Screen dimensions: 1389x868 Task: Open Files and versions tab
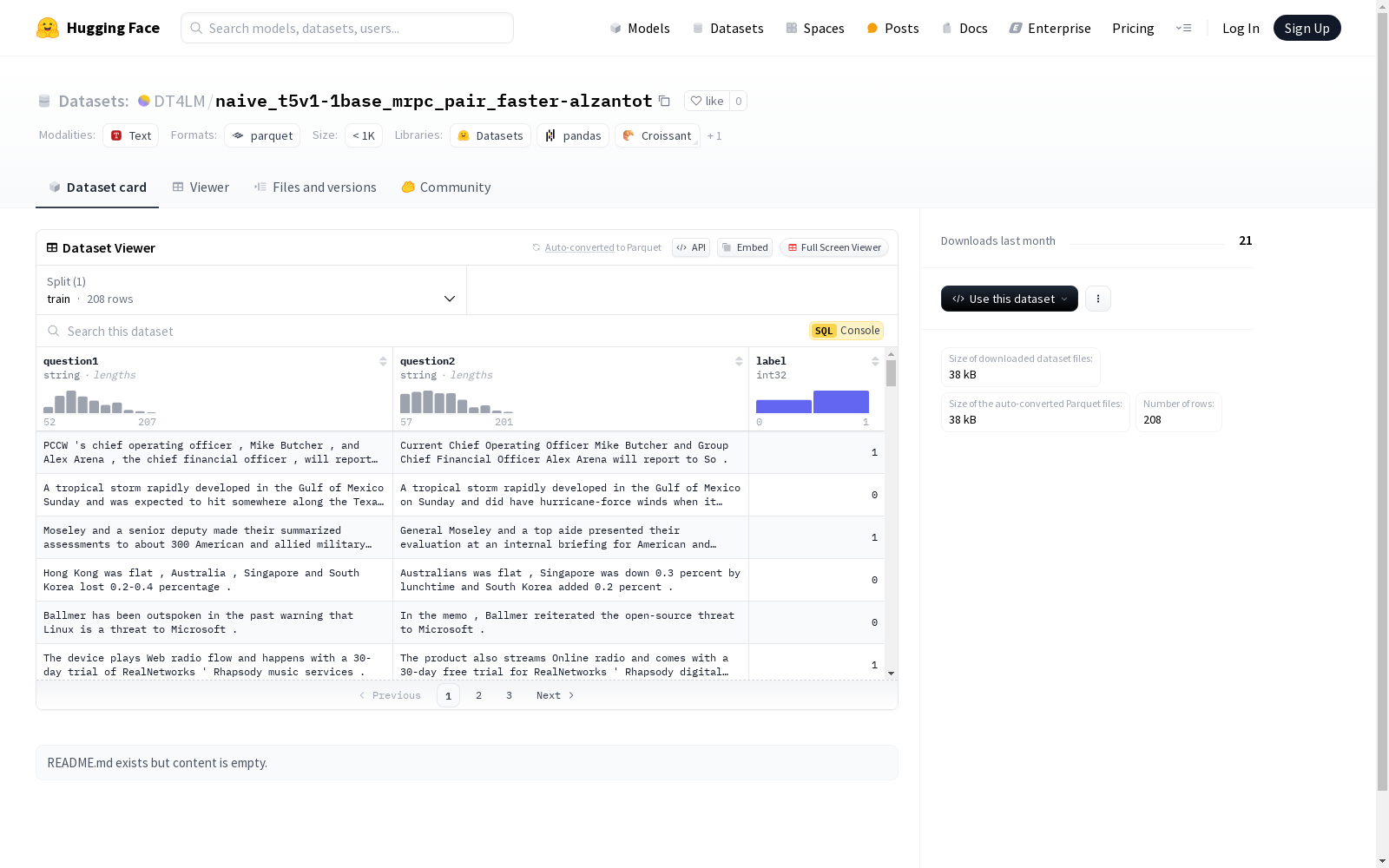point(315,187)
